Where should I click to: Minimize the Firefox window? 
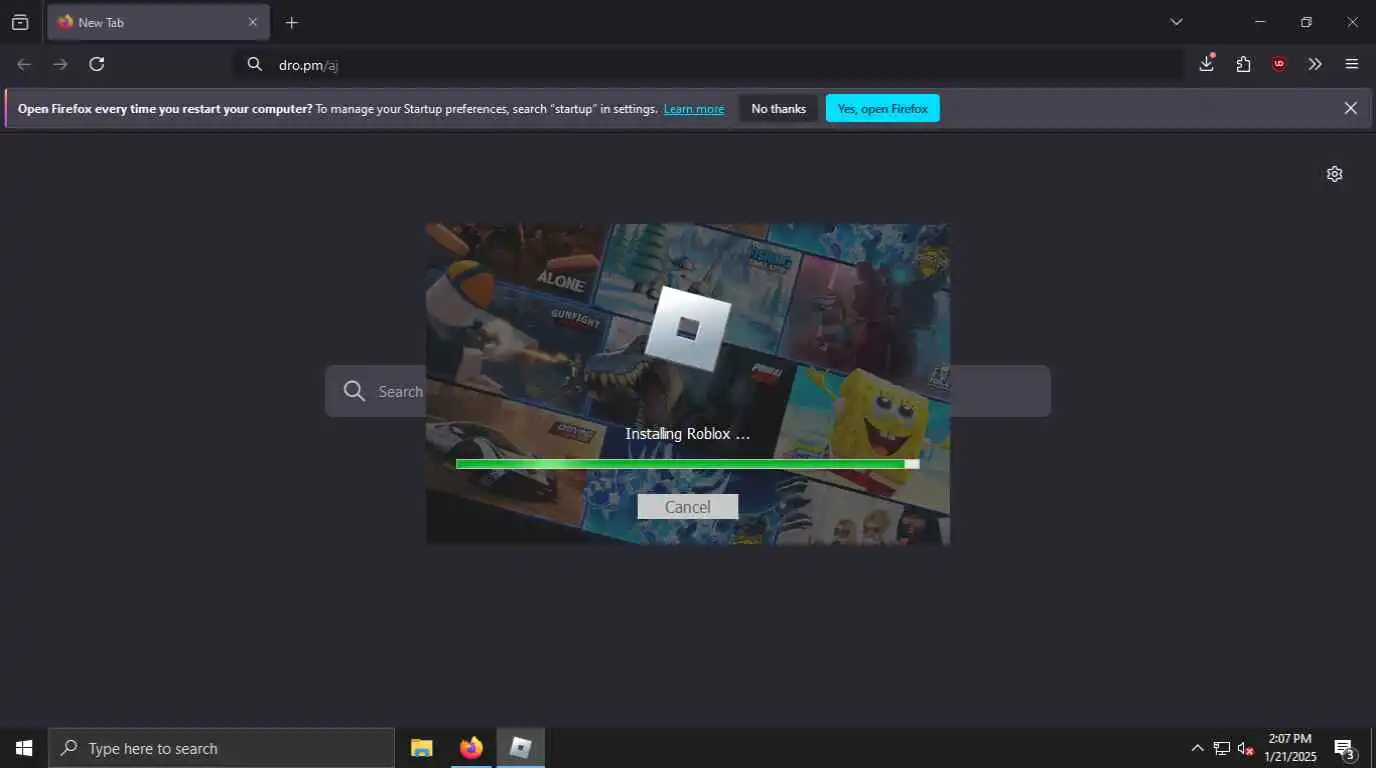click(x=1260, y=22)
